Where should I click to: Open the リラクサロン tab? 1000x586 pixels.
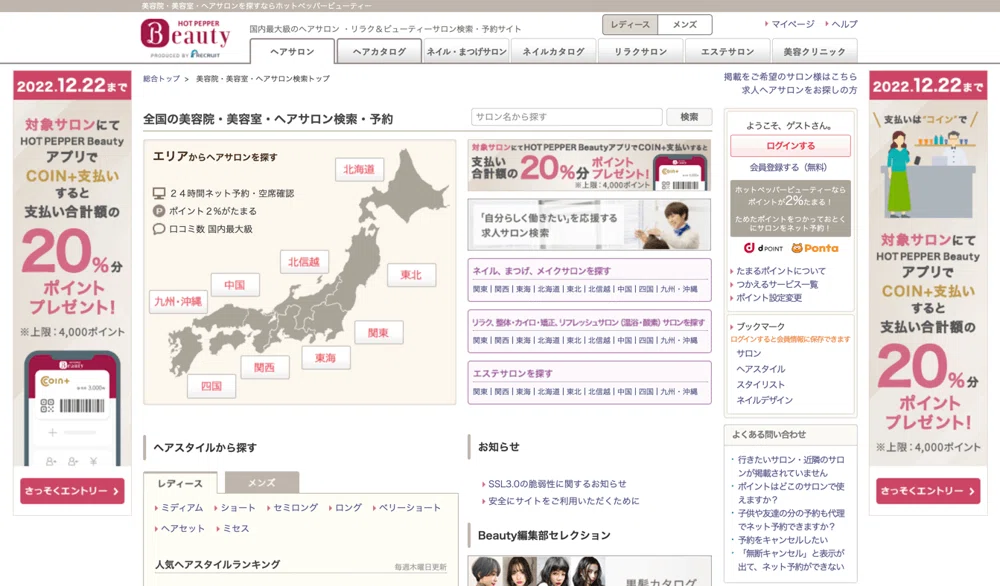pos(640,52)
